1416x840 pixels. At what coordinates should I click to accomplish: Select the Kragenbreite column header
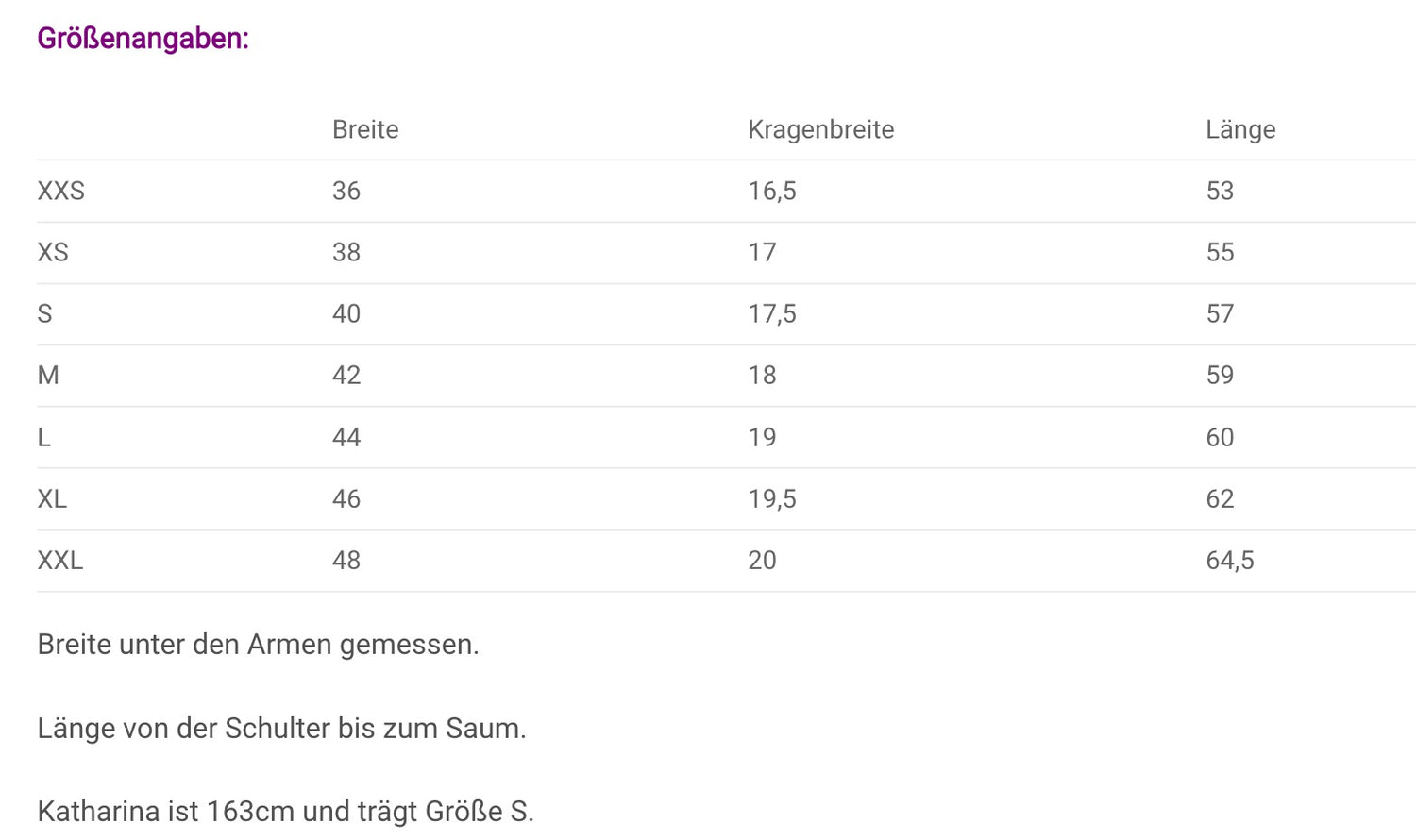[x=820, y=129]
